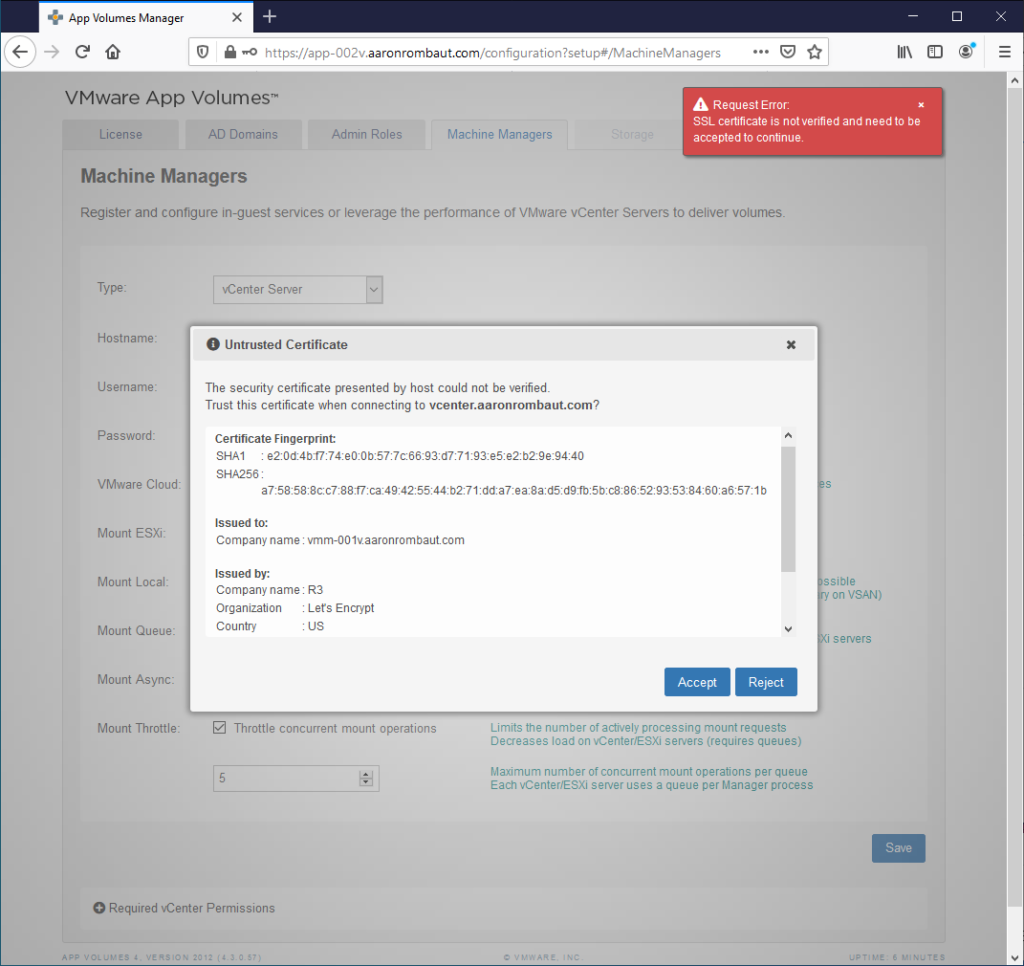Go to the browser Home icon

coord(113,52)
